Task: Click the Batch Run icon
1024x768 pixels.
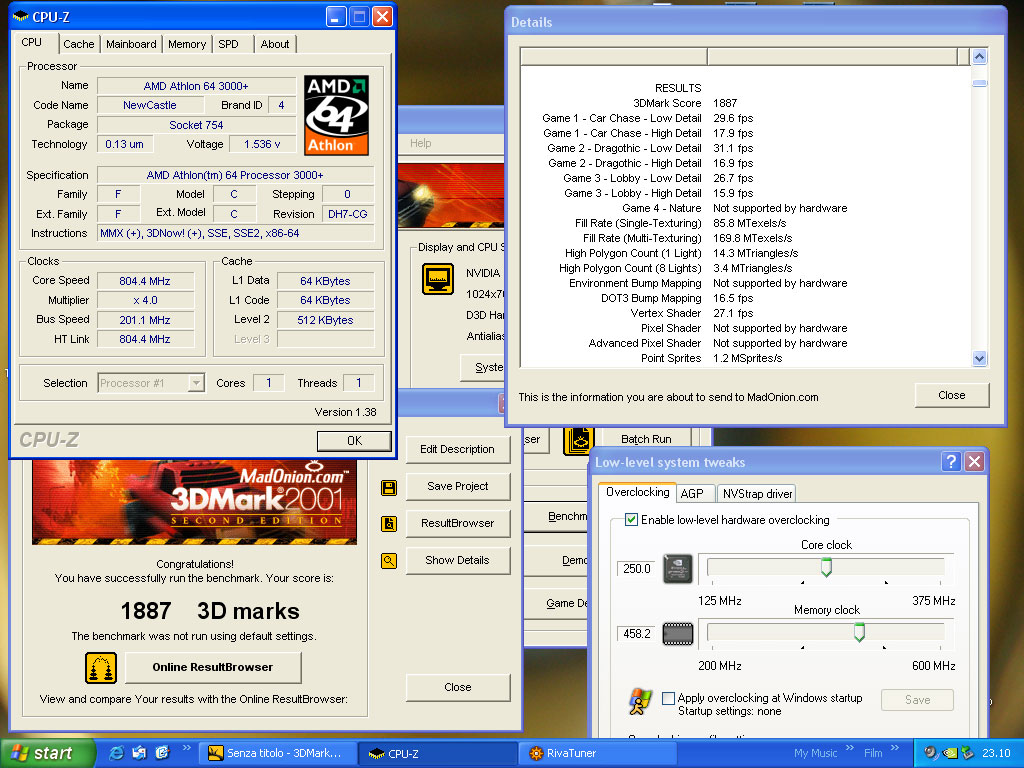Action: point(577,439)
